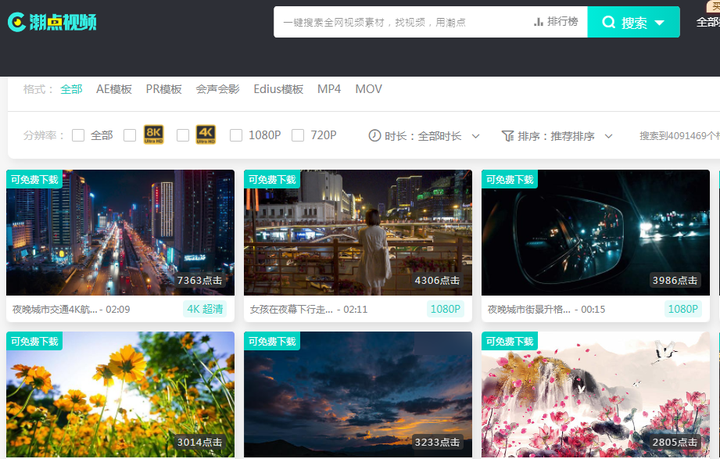Image resolution: width=720 pixels, height=459 pixels.
Task: Check the 720P resolution checkbox
Action: (x=298, y=135)
